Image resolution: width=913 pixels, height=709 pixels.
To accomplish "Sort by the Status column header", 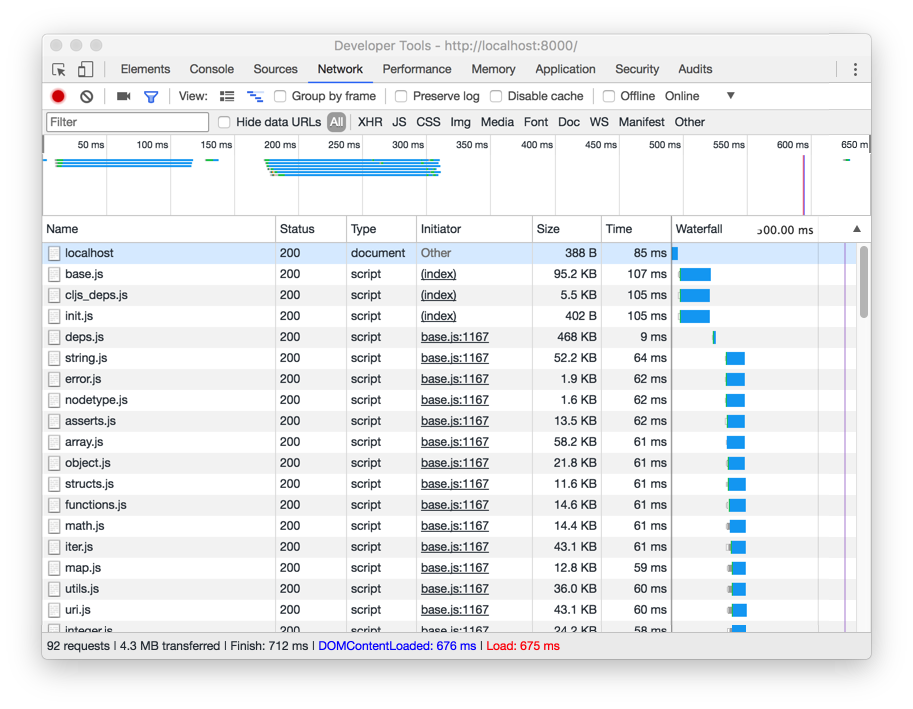I will [310, 229].
